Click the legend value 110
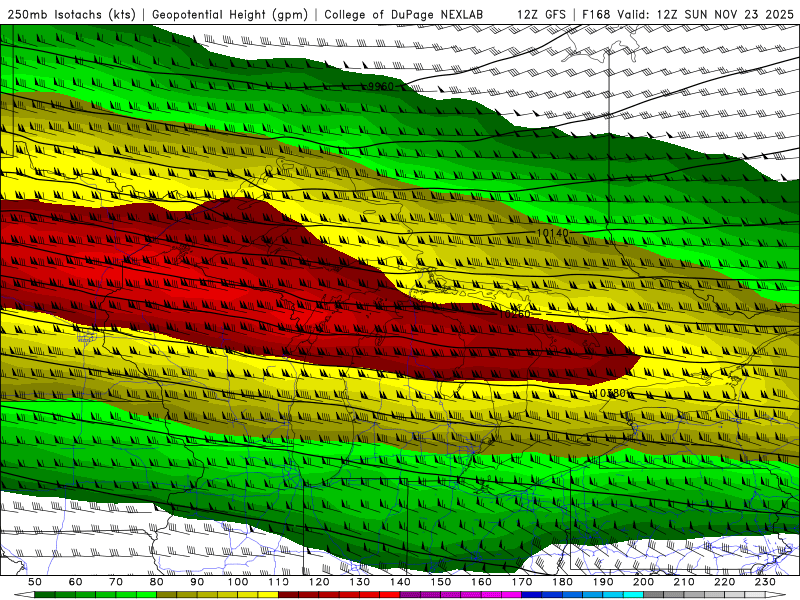800x600 pixels. coord(278,582)
